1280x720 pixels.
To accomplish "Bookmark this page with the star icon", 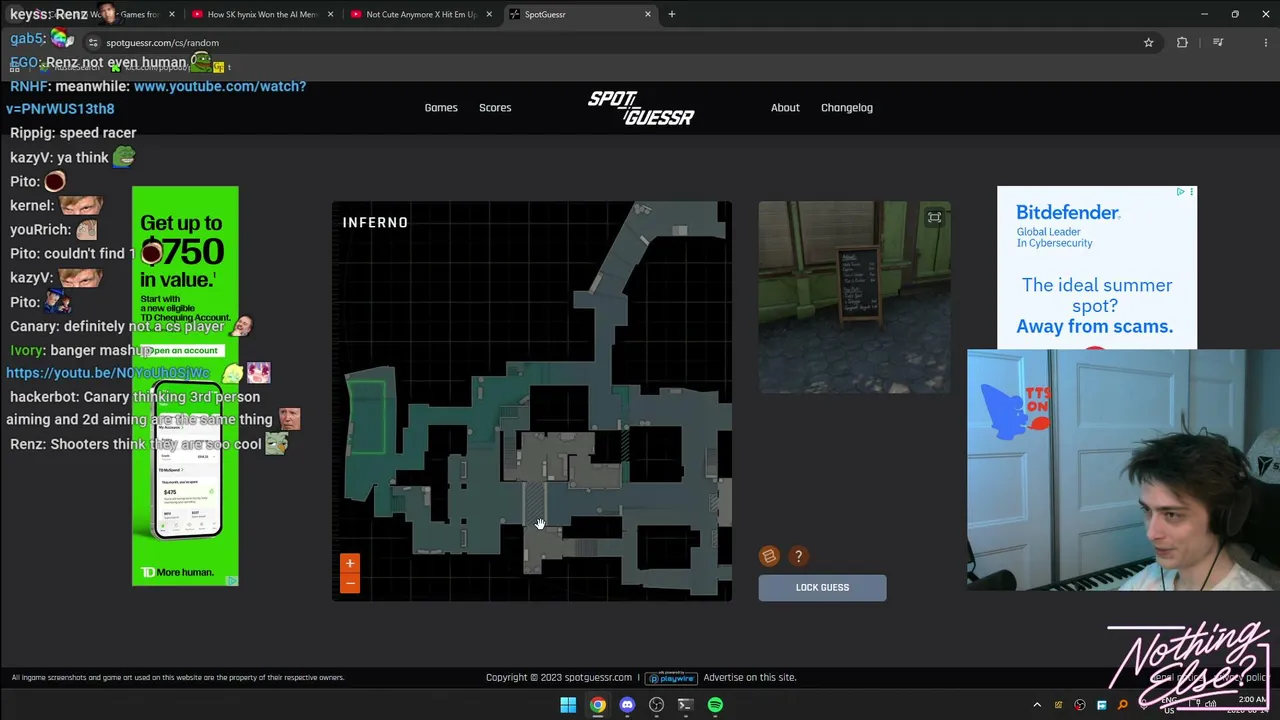I will 1149,43.
